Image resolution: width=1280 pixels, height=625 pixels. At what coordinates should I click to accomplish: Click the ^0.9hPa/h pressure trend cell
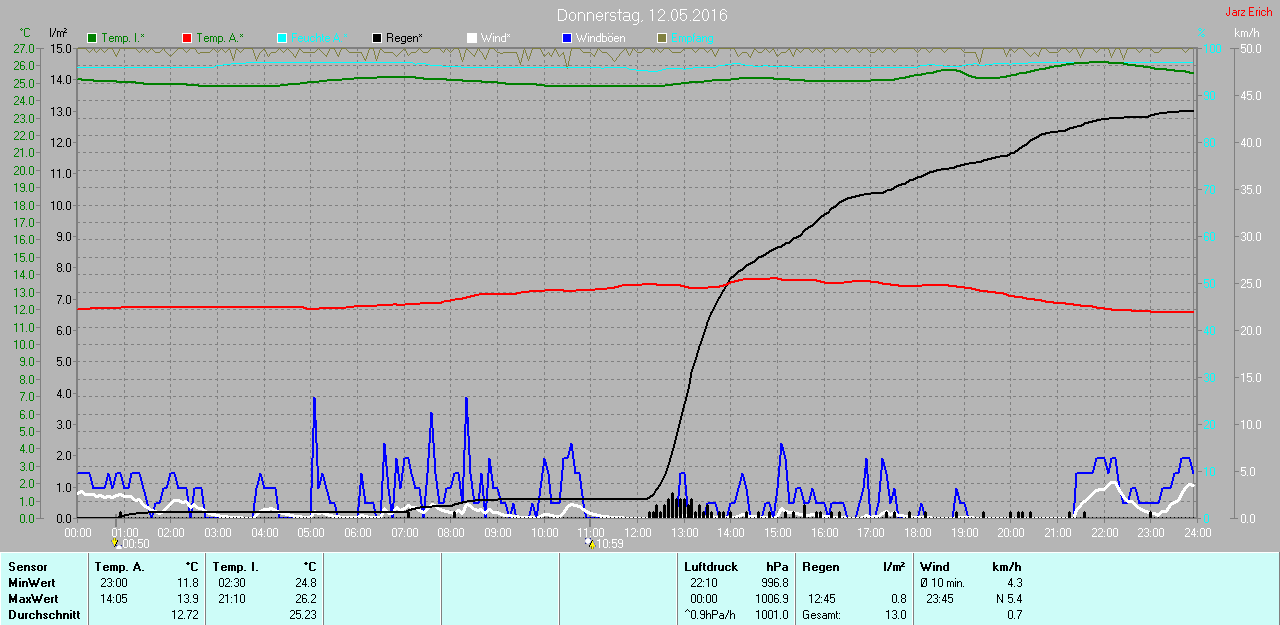710,615
